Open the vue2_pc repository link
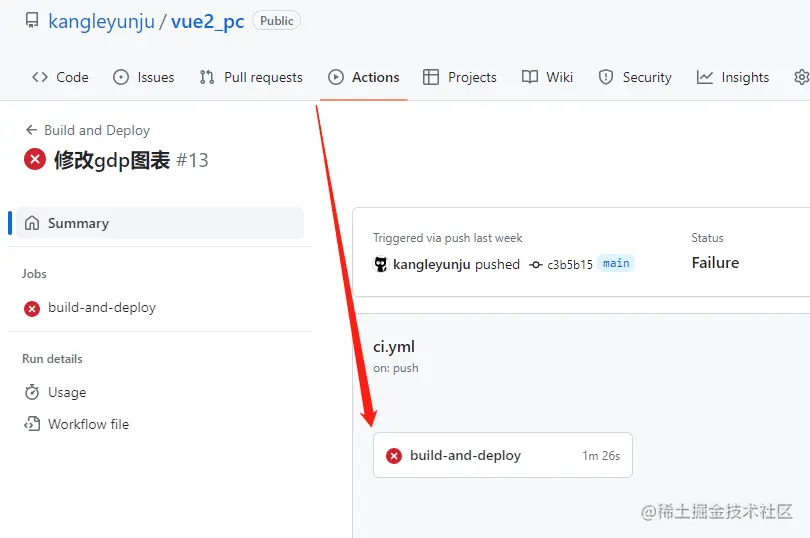The height and width of the screenshot is (538, 810). click(x=207, y=22)
